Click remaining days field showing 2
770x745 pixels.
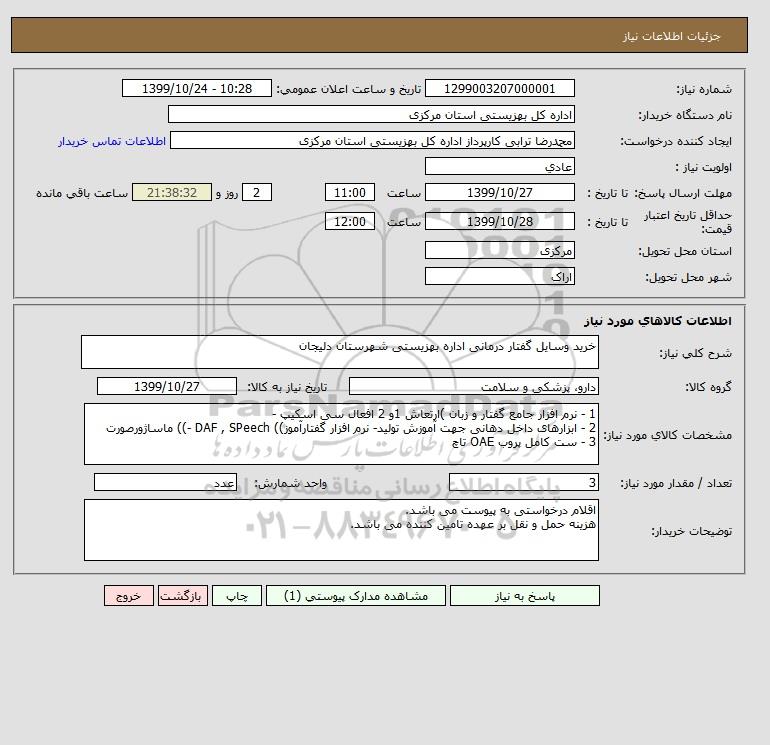click(x=256, y=193)
